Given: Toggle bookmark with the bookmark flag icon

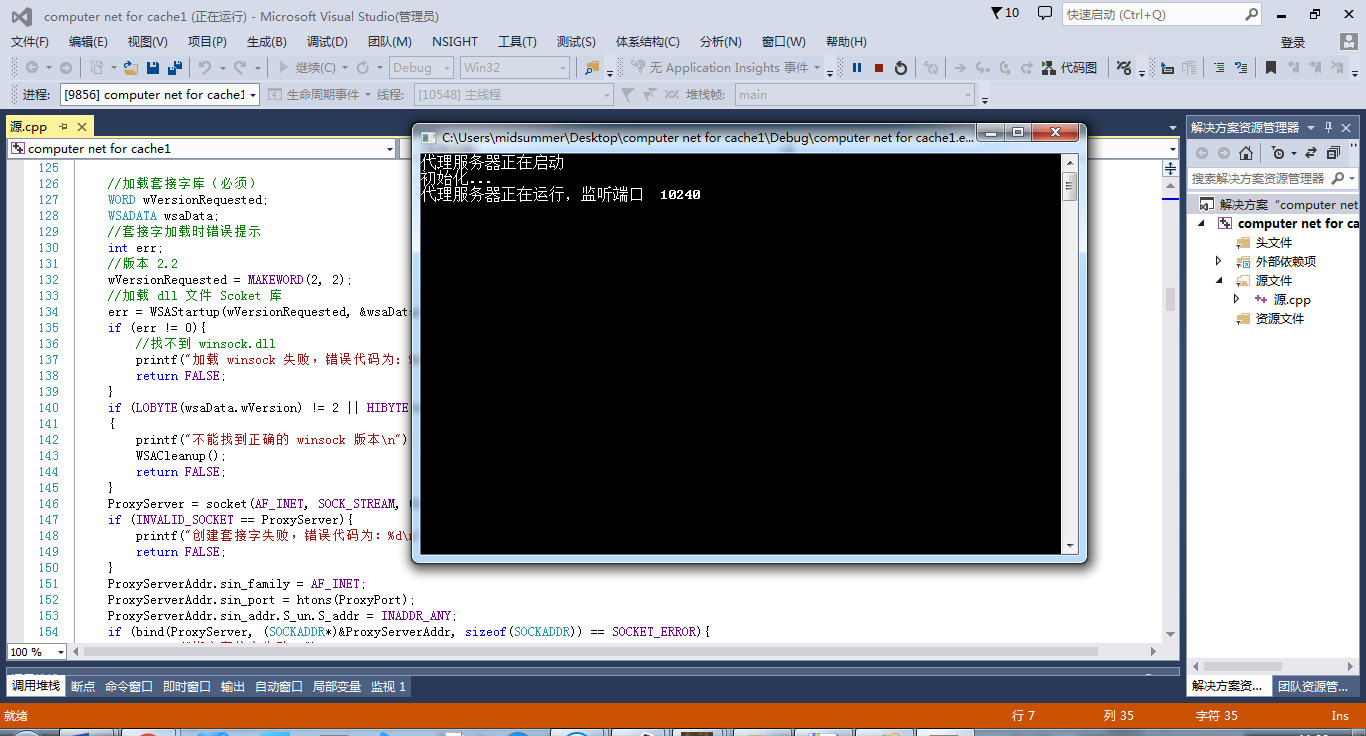Looking at the screenshot, I should pyautogui.click(x=1271, y=68).
